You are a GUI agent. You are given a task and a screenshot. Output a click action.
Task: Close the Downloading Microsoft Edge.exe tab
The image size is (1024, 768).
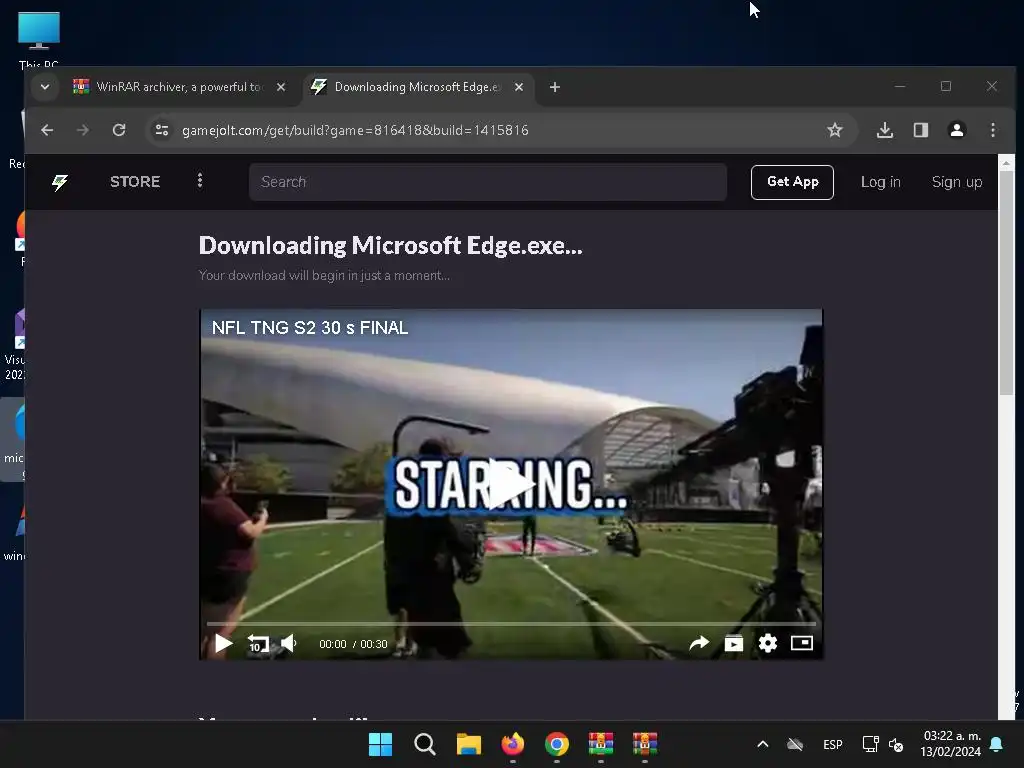(x=519, y=87)
